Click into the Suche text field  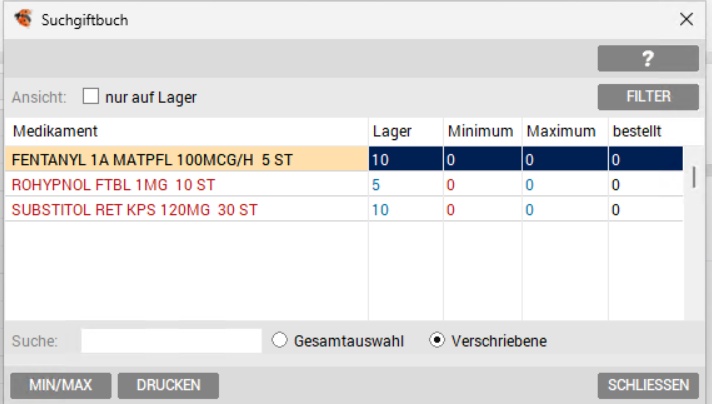pyautogui.click(x=171, y=341)
